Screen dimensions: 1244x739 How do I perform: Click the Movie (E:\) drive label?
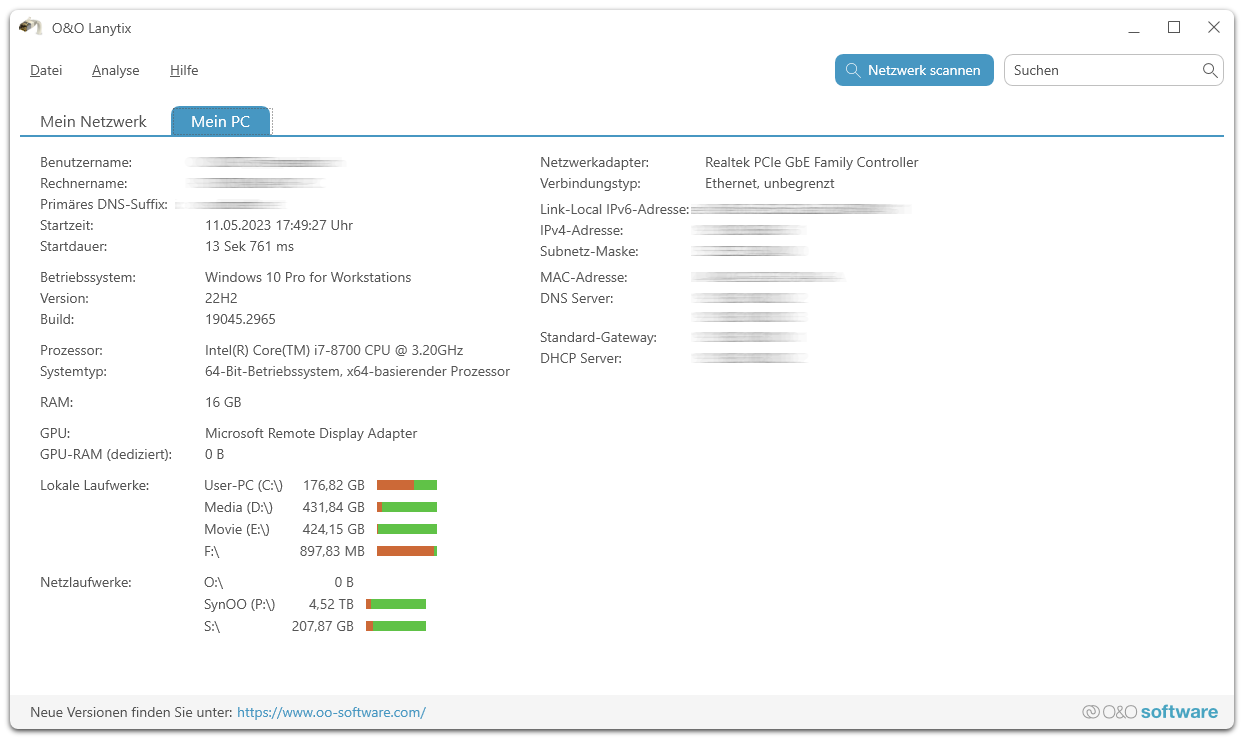237,529
